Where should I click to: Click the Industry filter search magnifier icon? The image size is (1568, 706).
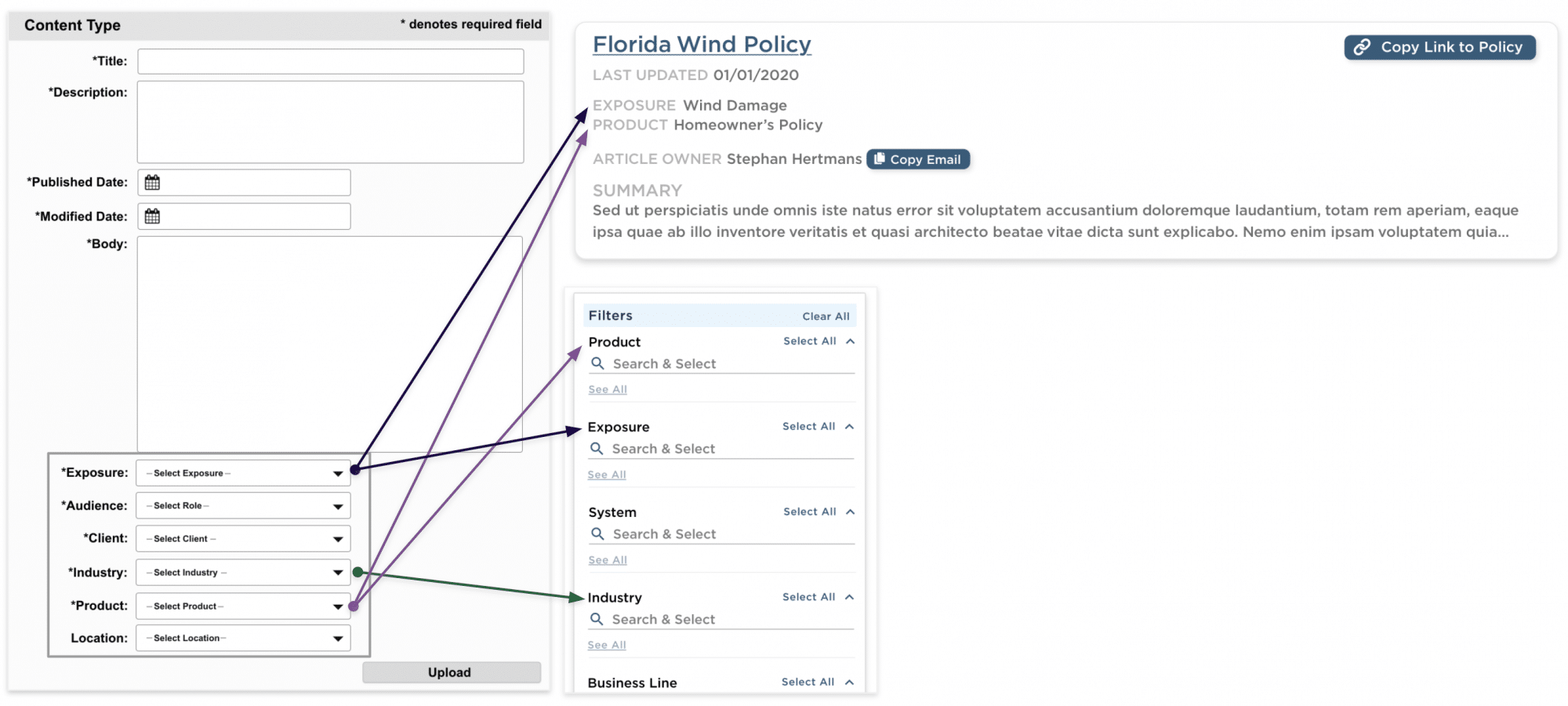coord(597,620)
